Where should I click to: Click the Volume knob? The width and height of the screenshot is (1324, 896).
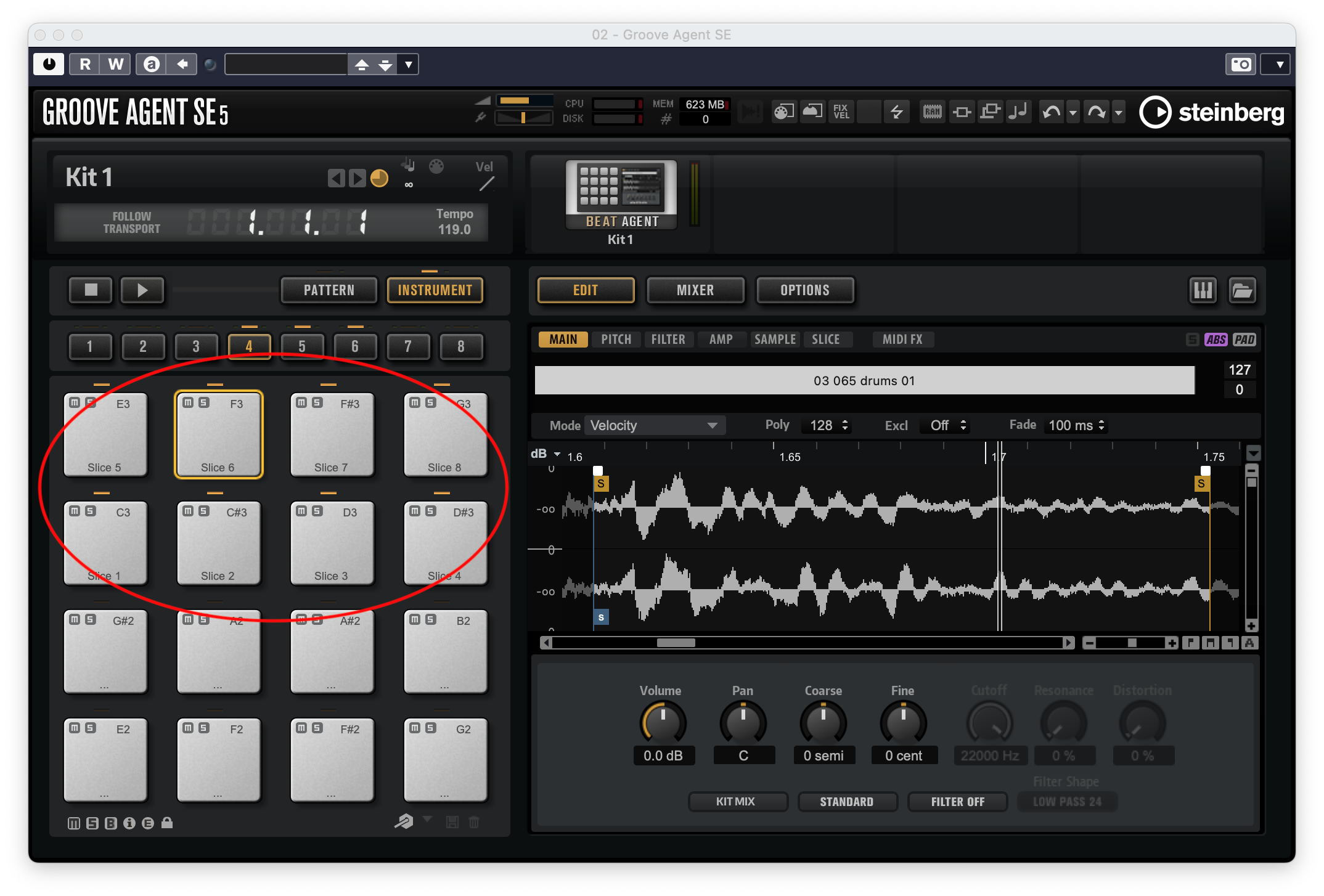point(663,723)
